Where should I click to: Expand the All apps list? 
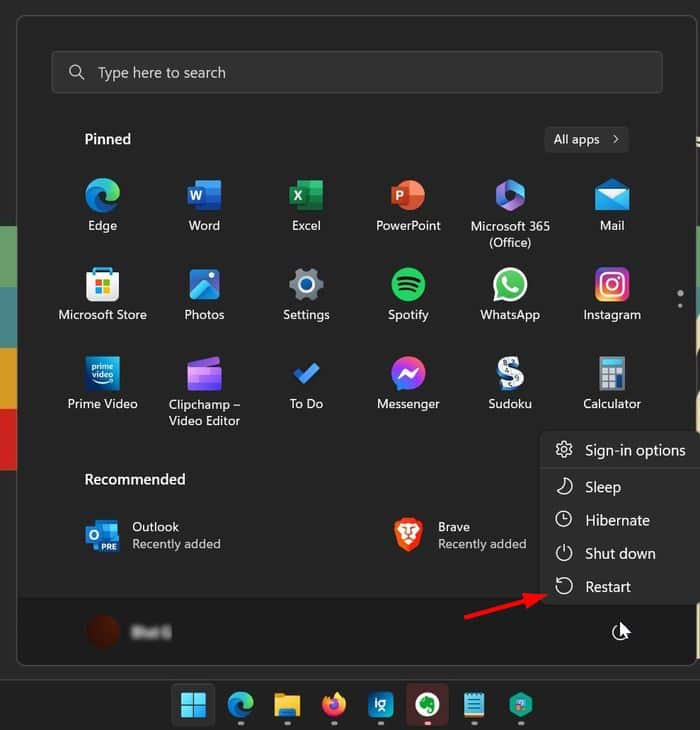tap(586, 139)
